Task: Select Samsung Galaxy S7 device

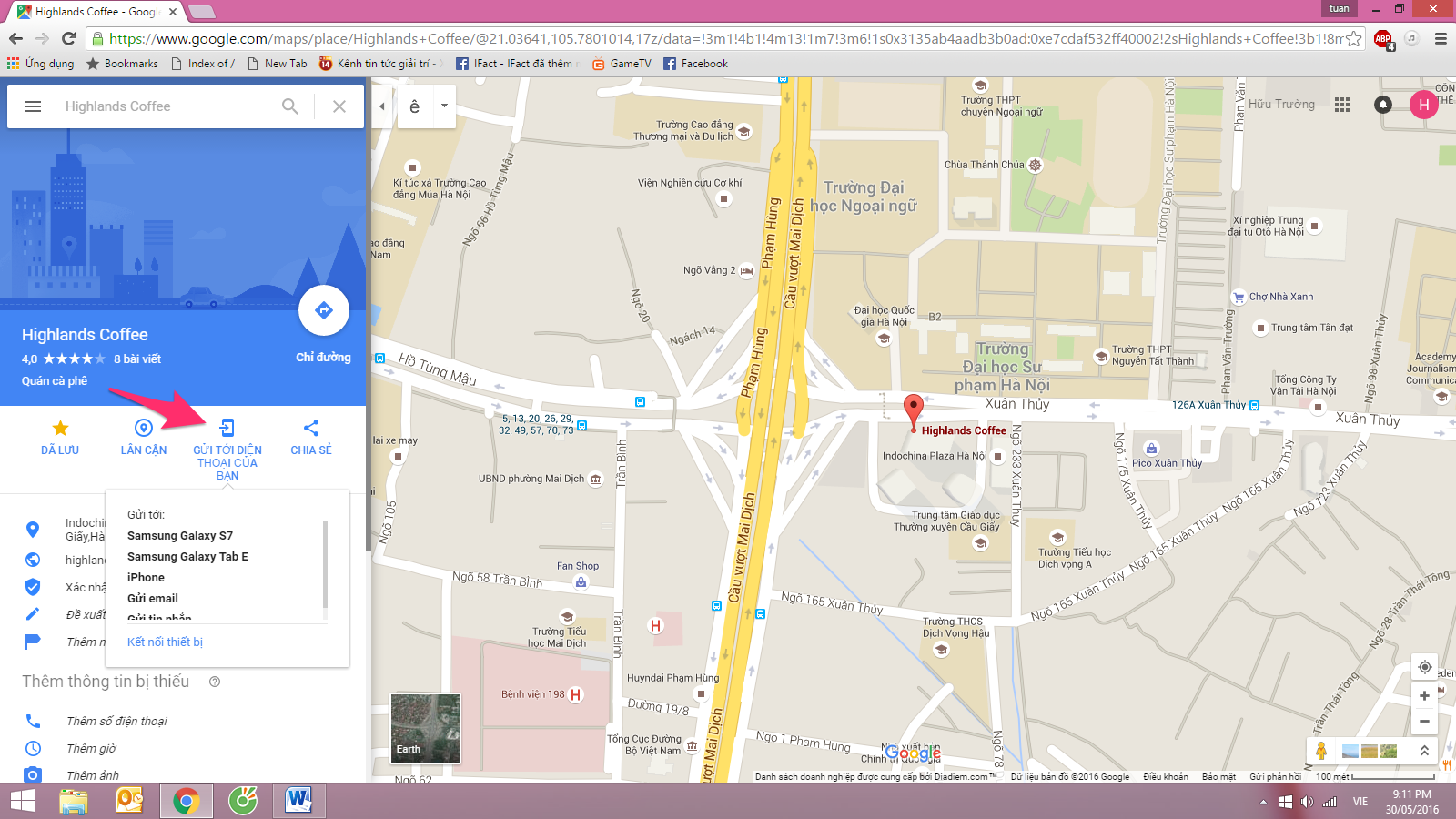Action: pos(180,536)
